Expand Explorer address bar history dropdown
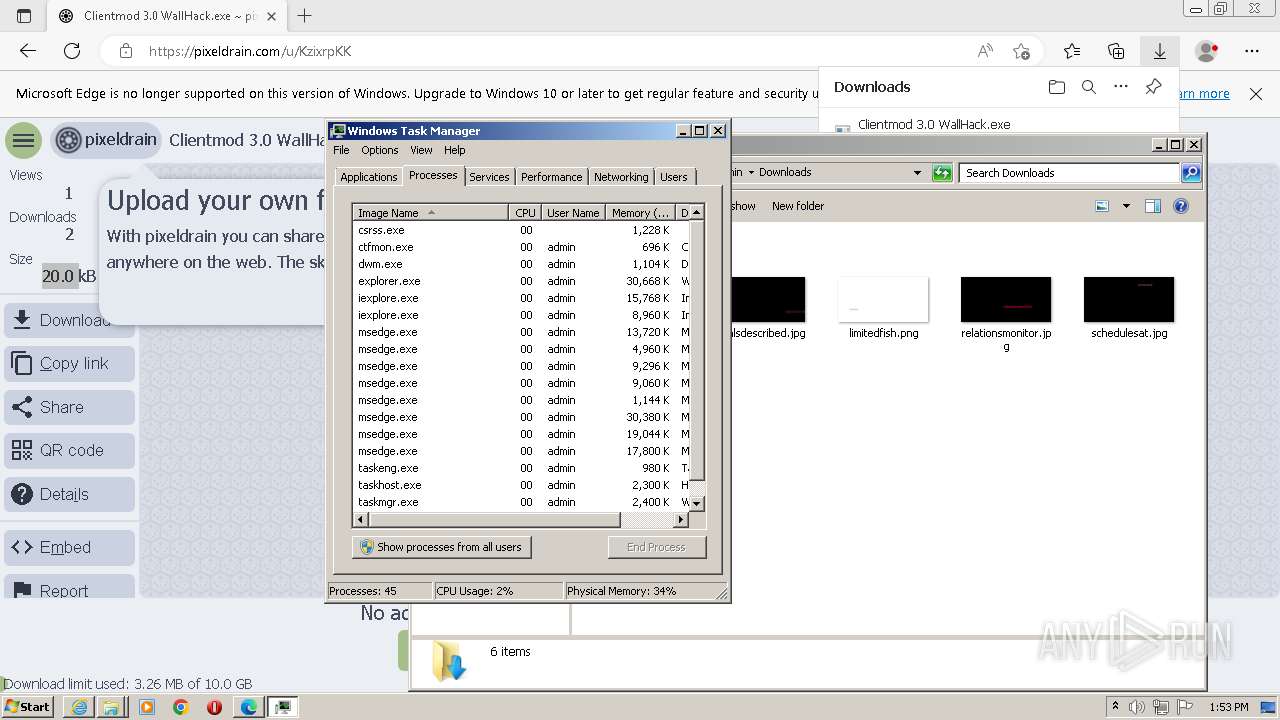Image resolution: width=1280 pixels, height=720 pixels. click(x=917, y=173)
